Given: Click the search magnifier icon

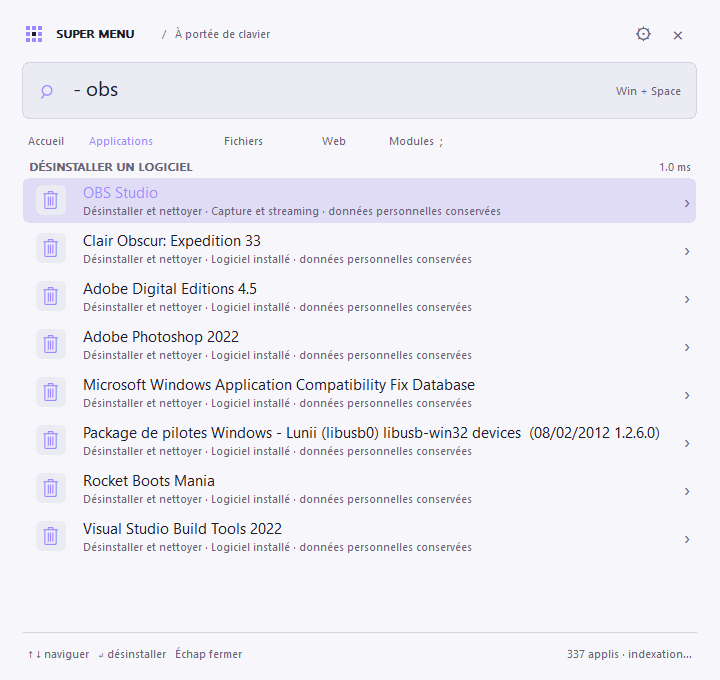Looking at the screenshot, I should 46,91.
